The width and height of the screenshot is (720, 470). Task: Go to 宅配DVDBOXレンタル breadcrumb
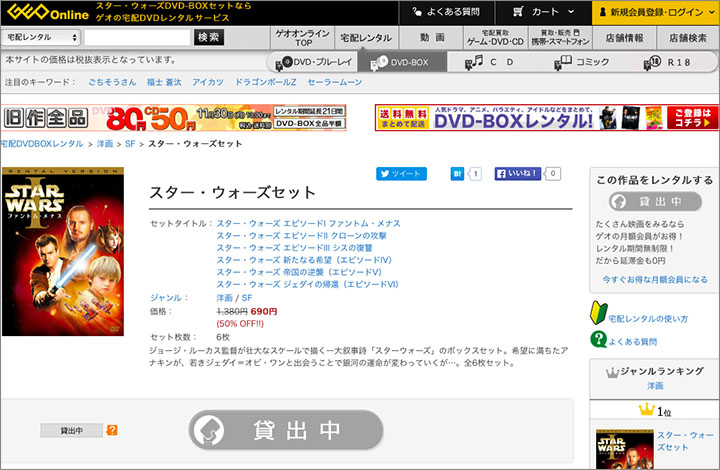42,144
